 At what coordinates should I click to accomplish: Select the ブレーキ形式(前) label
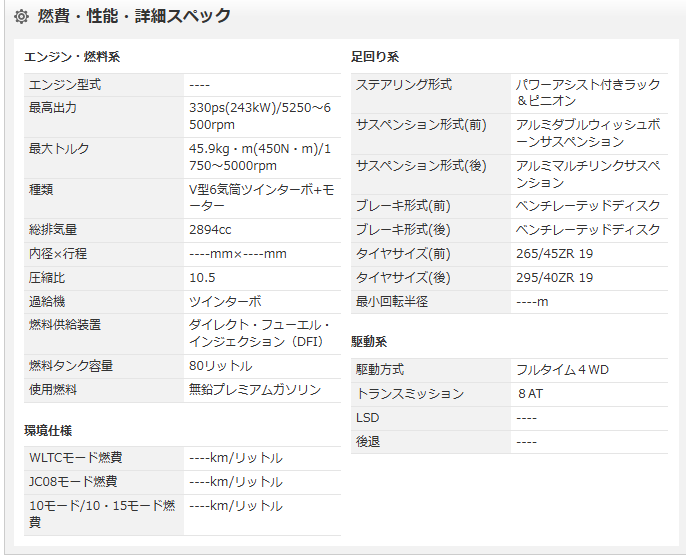point(403,206)
